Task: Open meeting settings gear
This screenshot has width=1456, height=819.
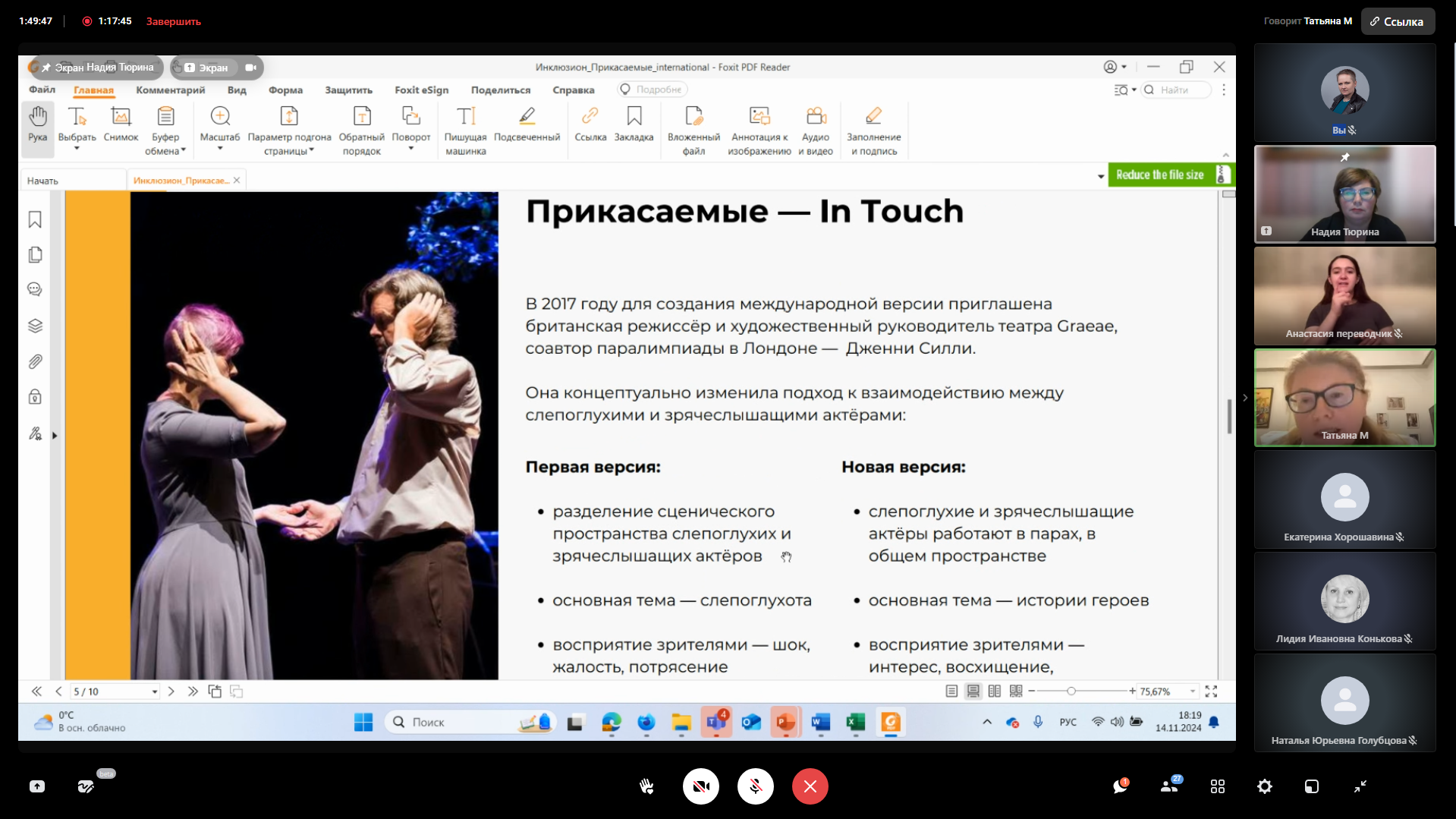Action: tap(1264, 786)
